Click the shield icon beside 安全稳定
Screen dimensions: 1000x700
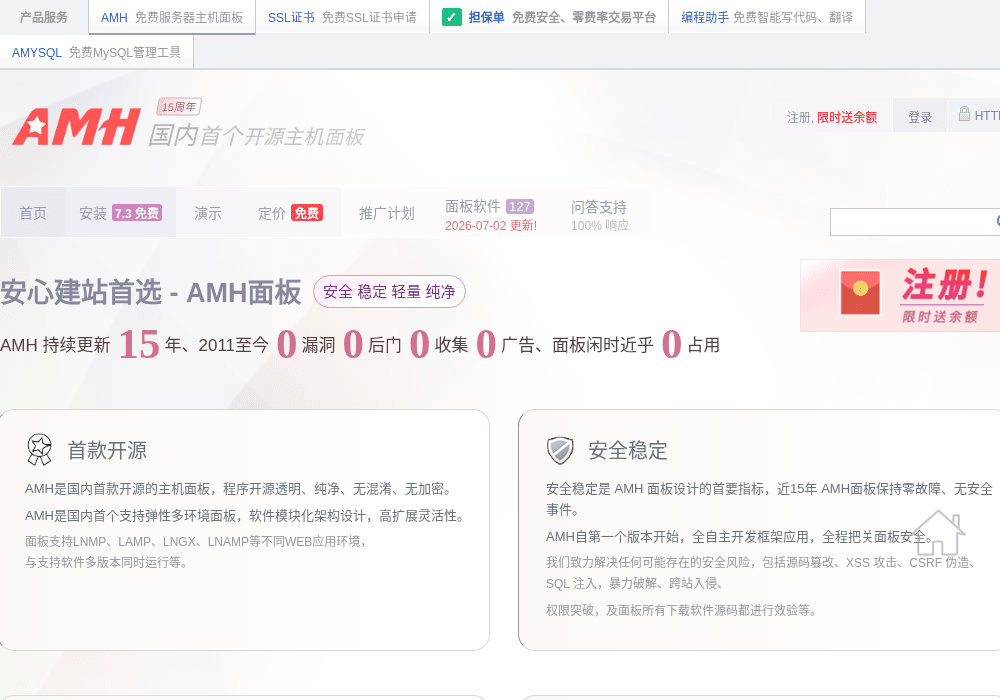click(x=560, y=450)
